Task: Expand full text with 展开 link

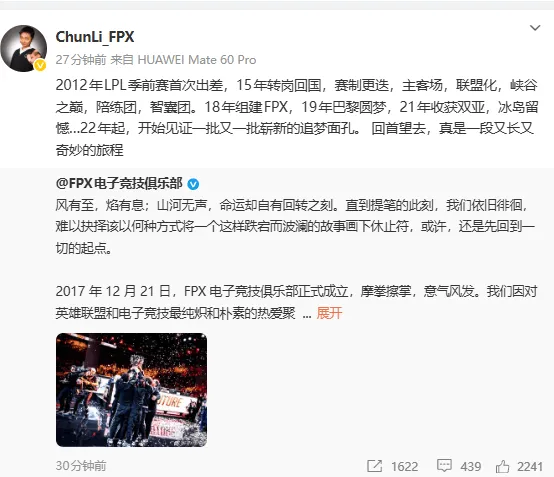Action: click(x=329, y=313)
